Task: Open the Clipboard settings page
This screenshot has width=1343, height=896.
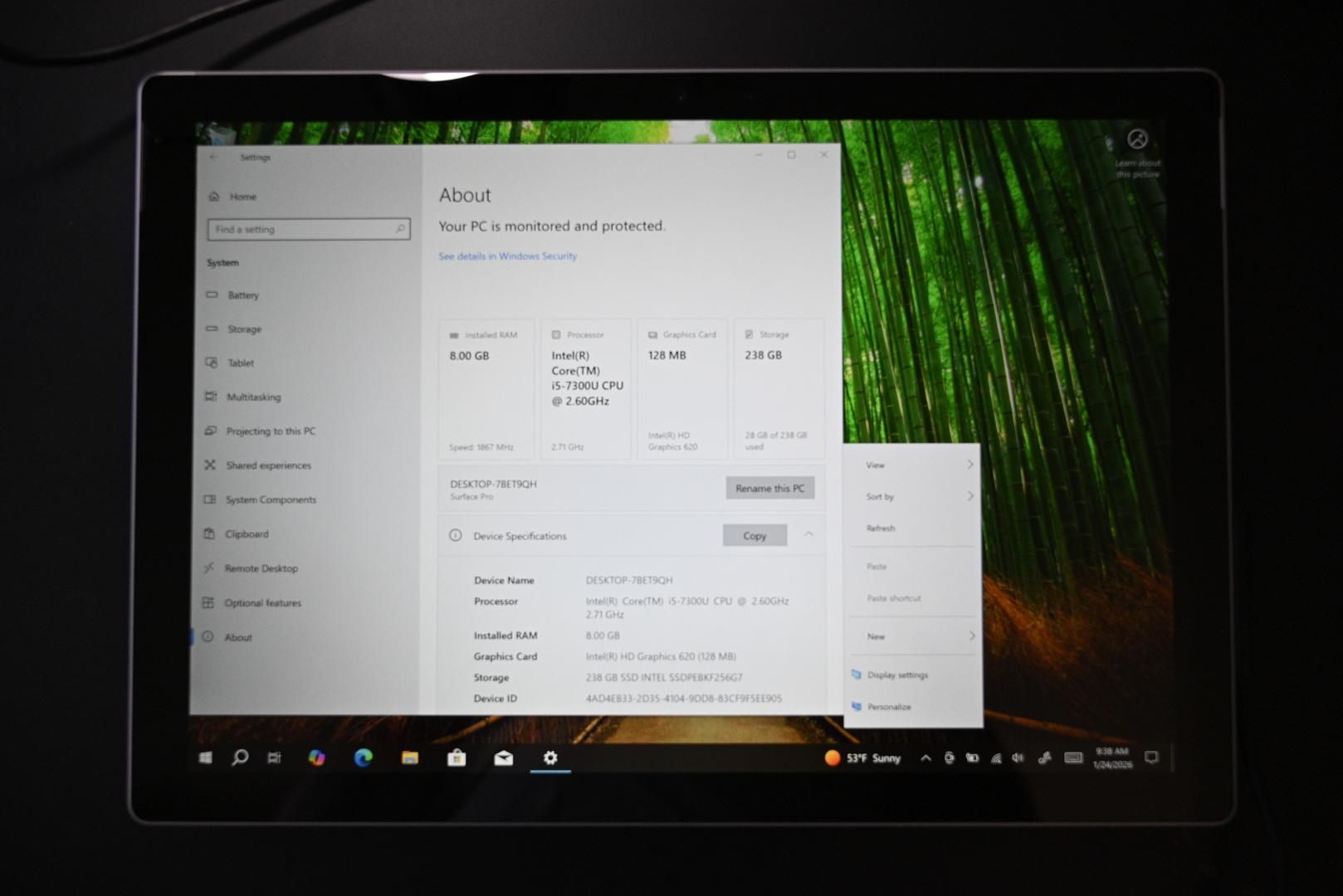Action: click(247, 534)
